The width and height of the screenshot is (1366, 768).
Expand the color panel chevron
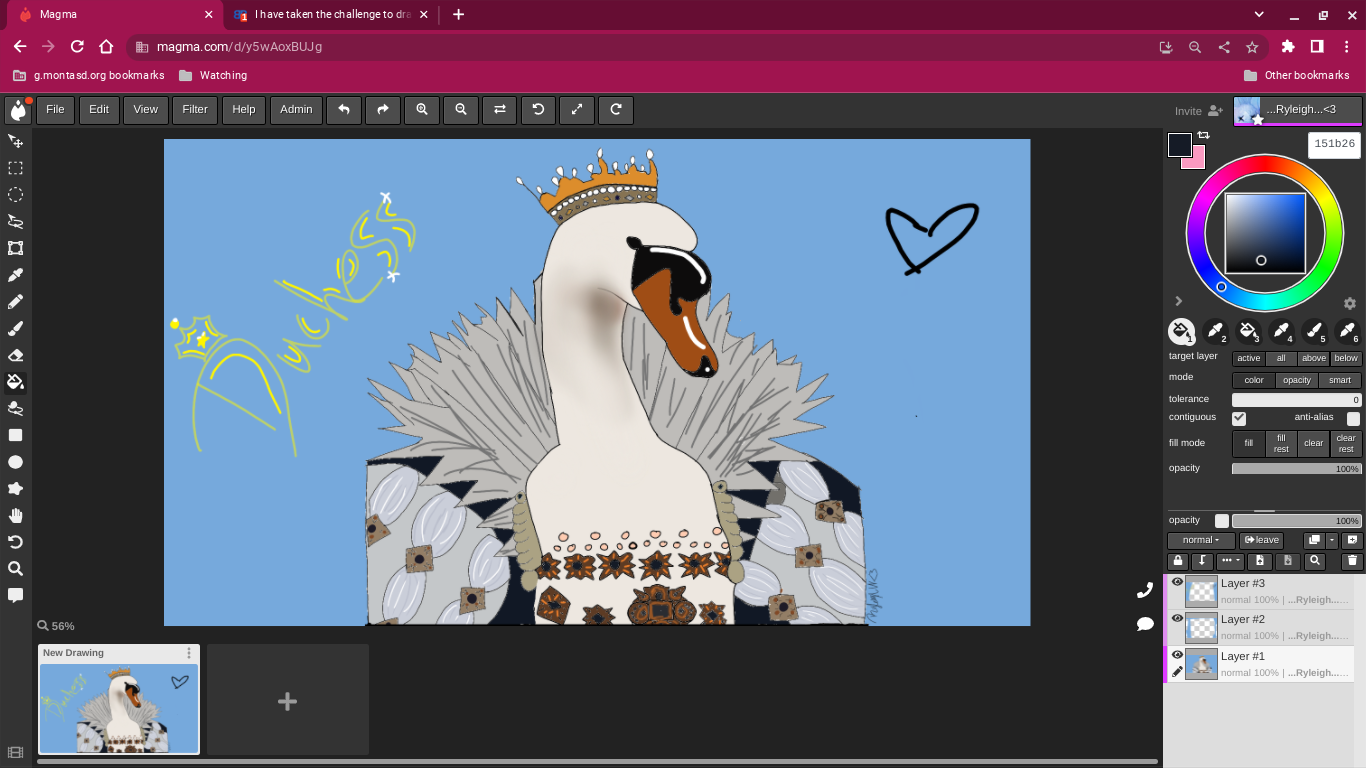[1179, 301]
